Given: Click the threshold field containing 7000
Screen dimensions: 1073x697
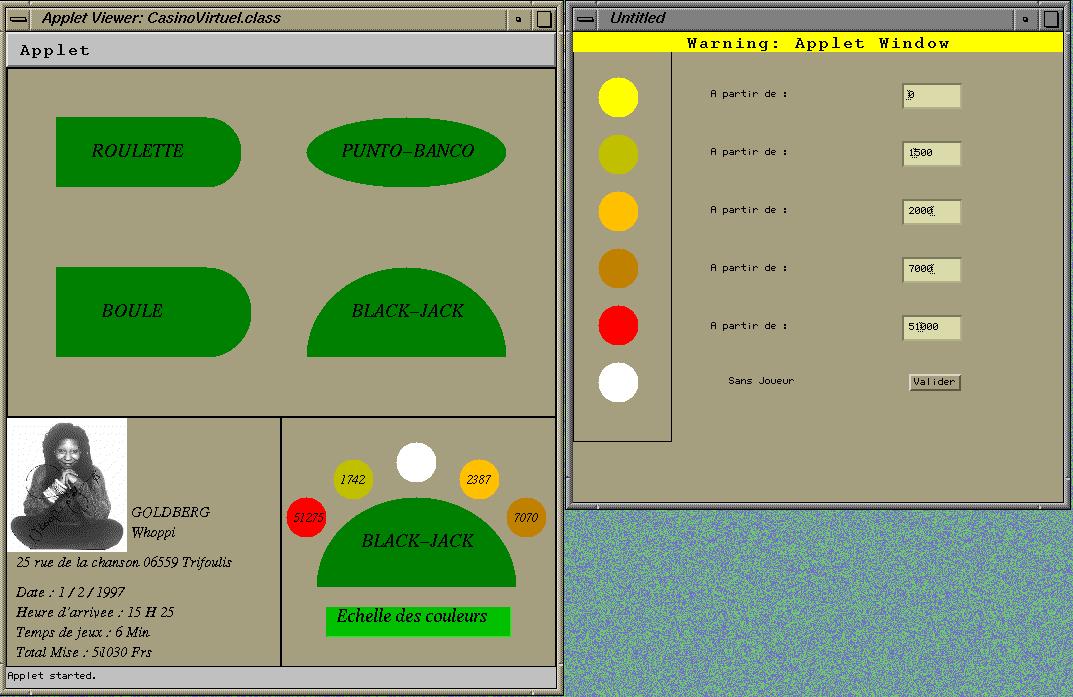Looking at the screenshot, I should (931, 269).
